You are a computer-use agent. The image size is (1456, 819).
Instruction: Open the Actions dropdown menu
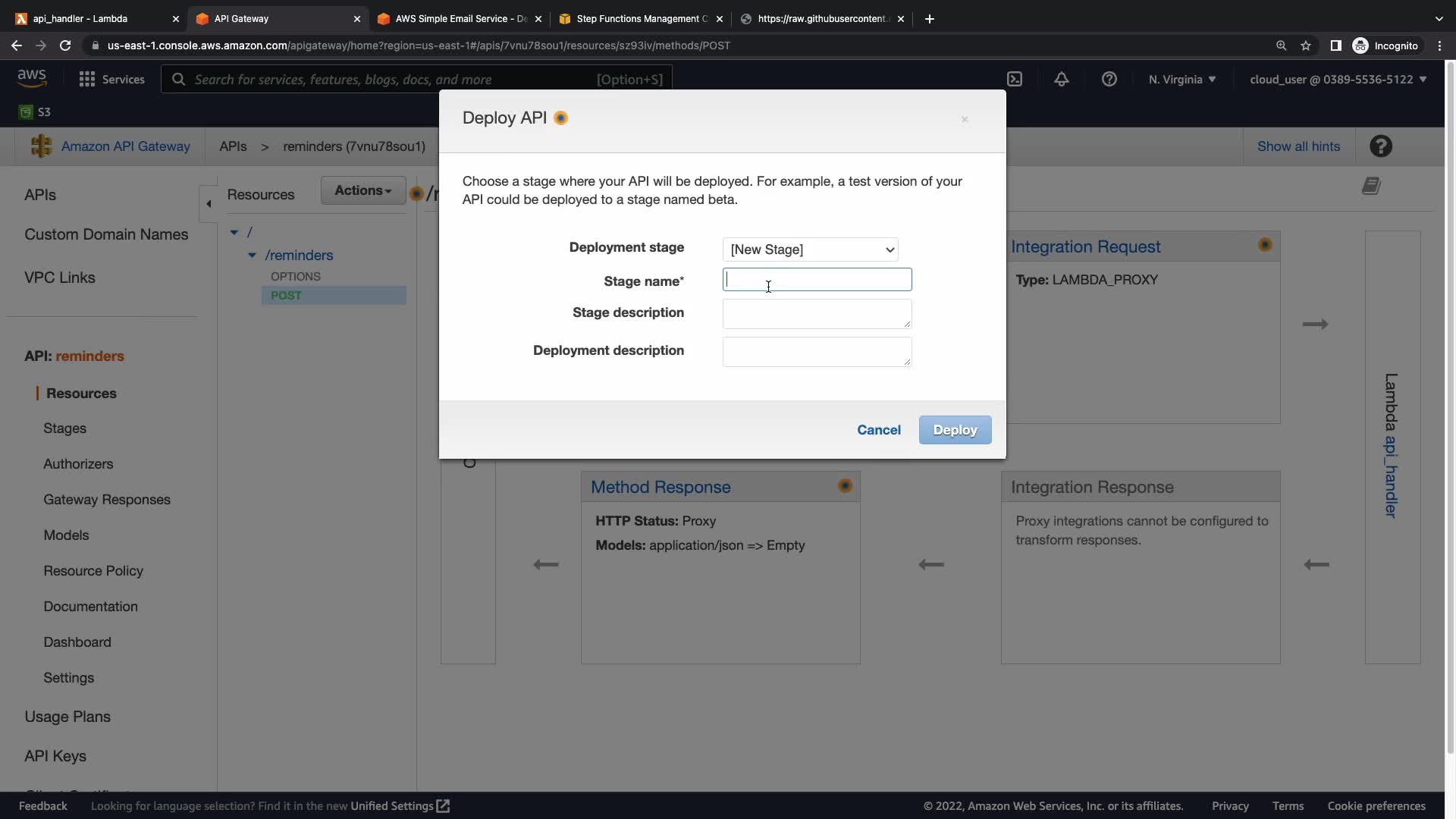(x=362, y=190)
